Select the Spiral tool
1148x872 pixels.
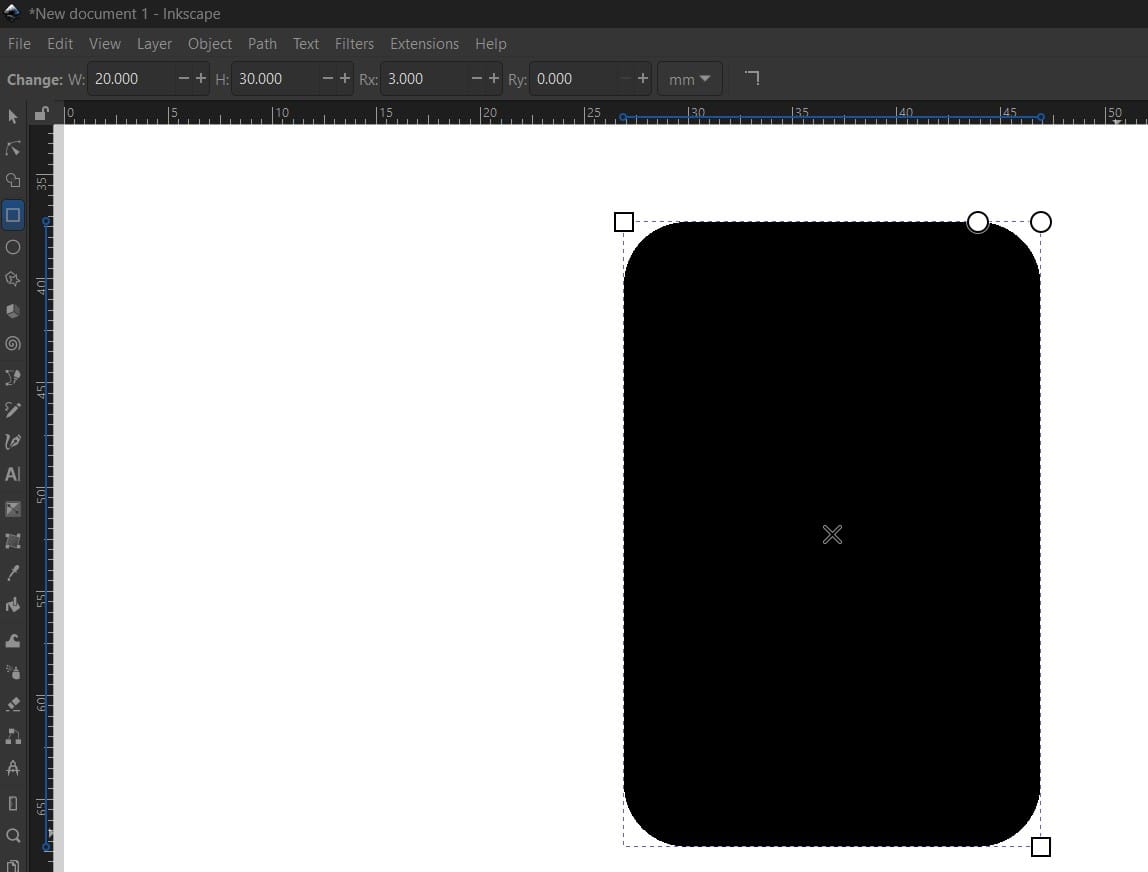[x=13, y=344]
